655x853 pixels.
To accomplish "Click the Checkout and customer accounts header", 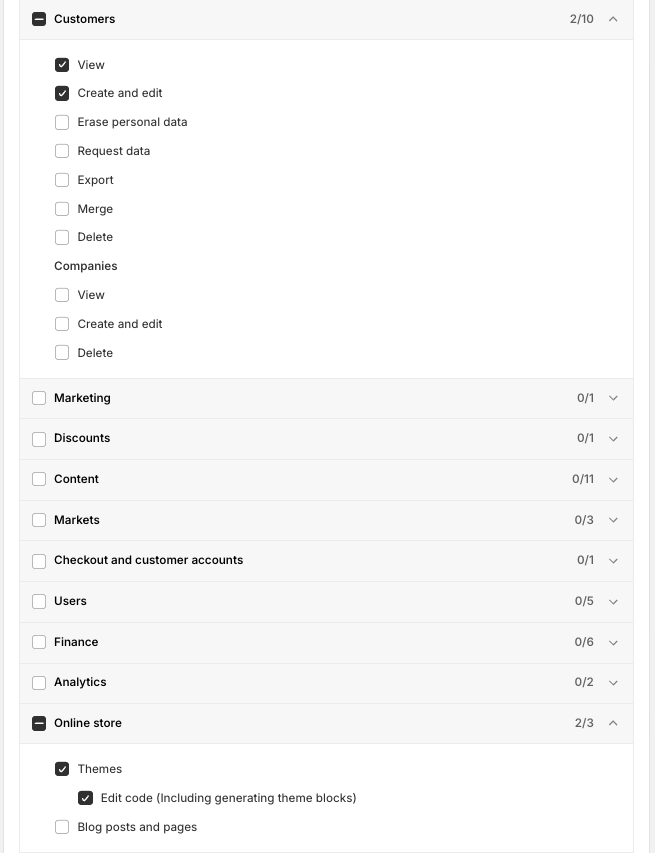I will click(148, 560).
